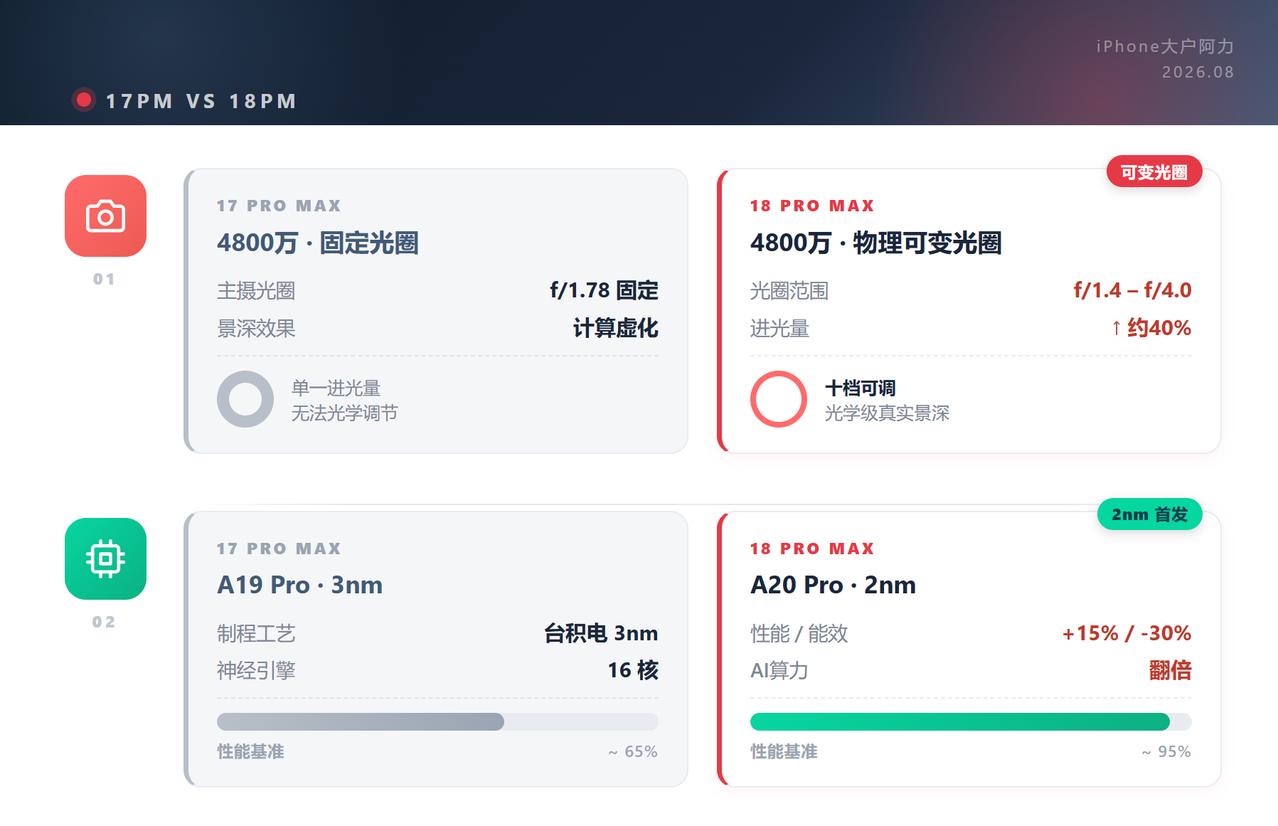Click the green chip processor icon

[105, 558]
